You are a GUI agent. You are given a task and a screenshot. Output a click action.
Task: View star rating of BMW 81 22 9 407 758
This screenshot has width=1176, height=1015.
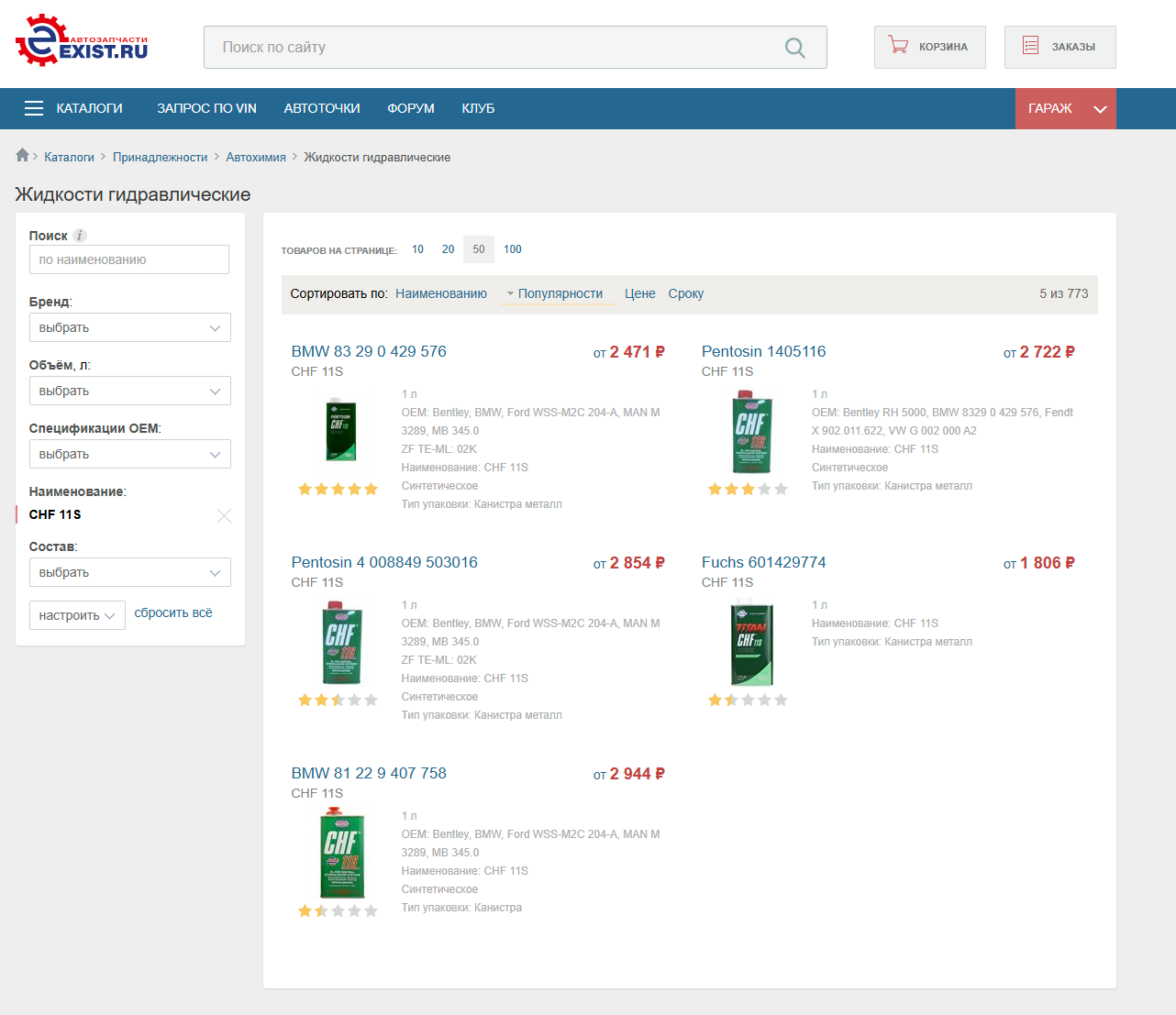tap(338, 911)
